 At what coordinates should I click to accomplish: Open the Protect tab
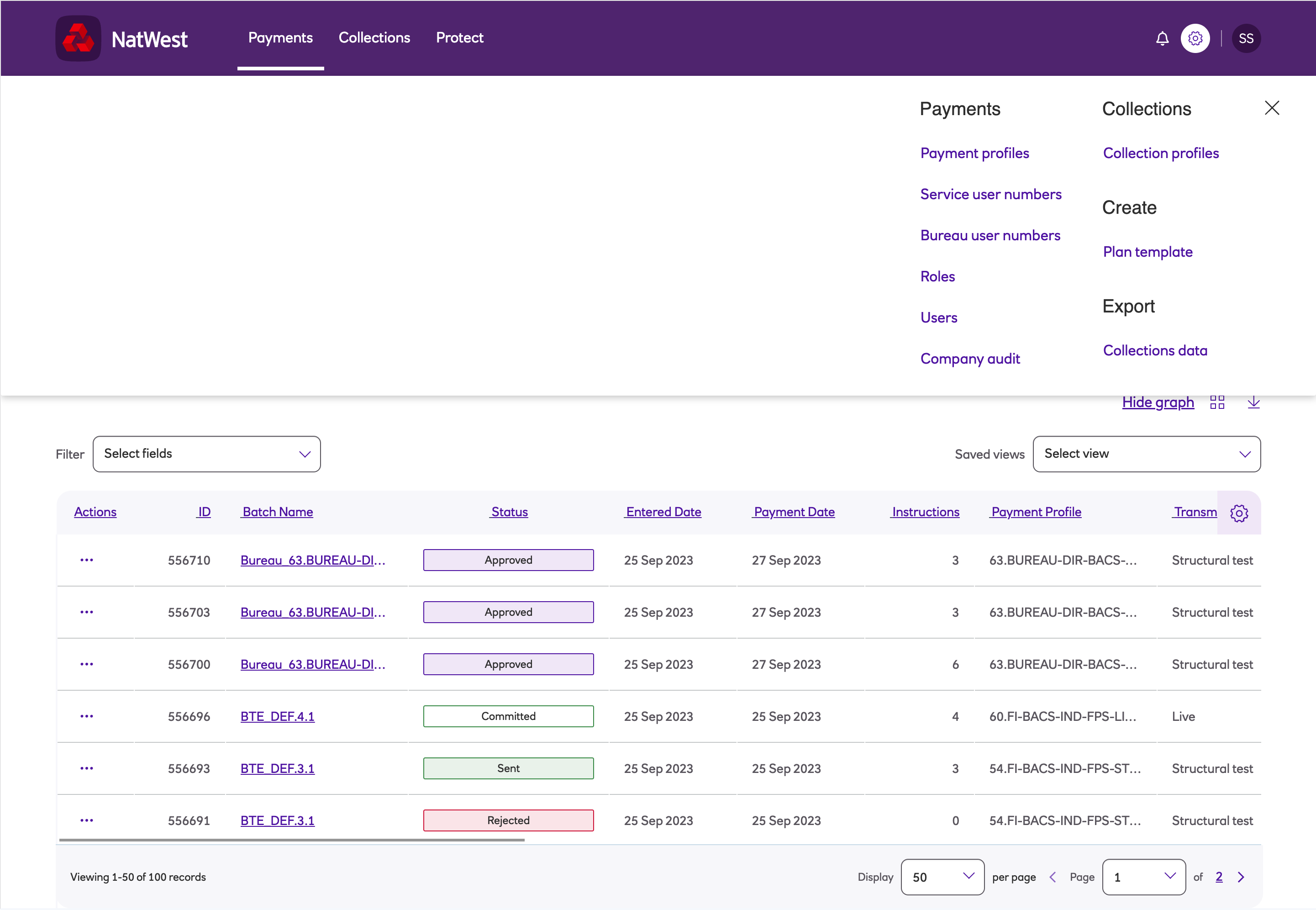pos(459,37)
